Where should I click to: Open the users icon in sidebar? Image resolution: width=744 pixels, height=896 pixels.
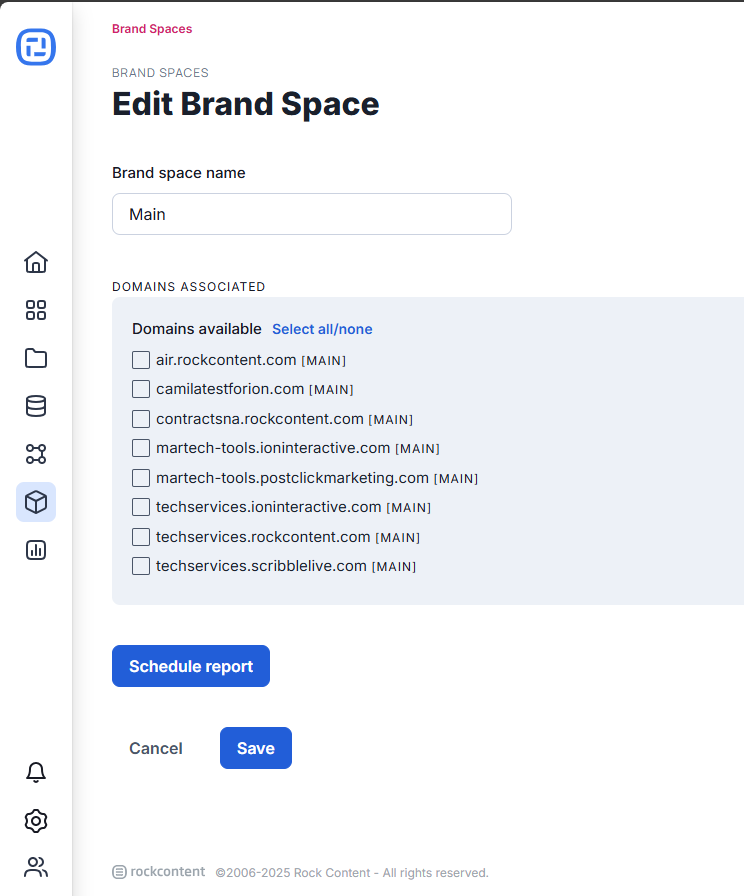36,867
